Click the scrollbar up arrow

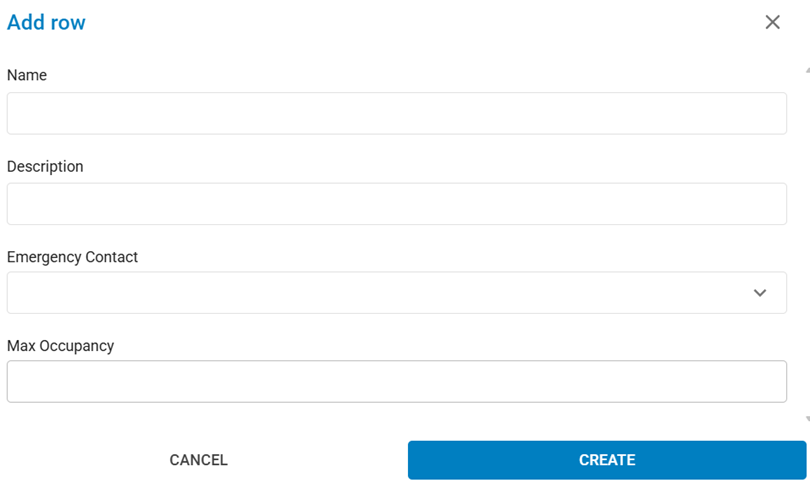[x=806, y=72]
